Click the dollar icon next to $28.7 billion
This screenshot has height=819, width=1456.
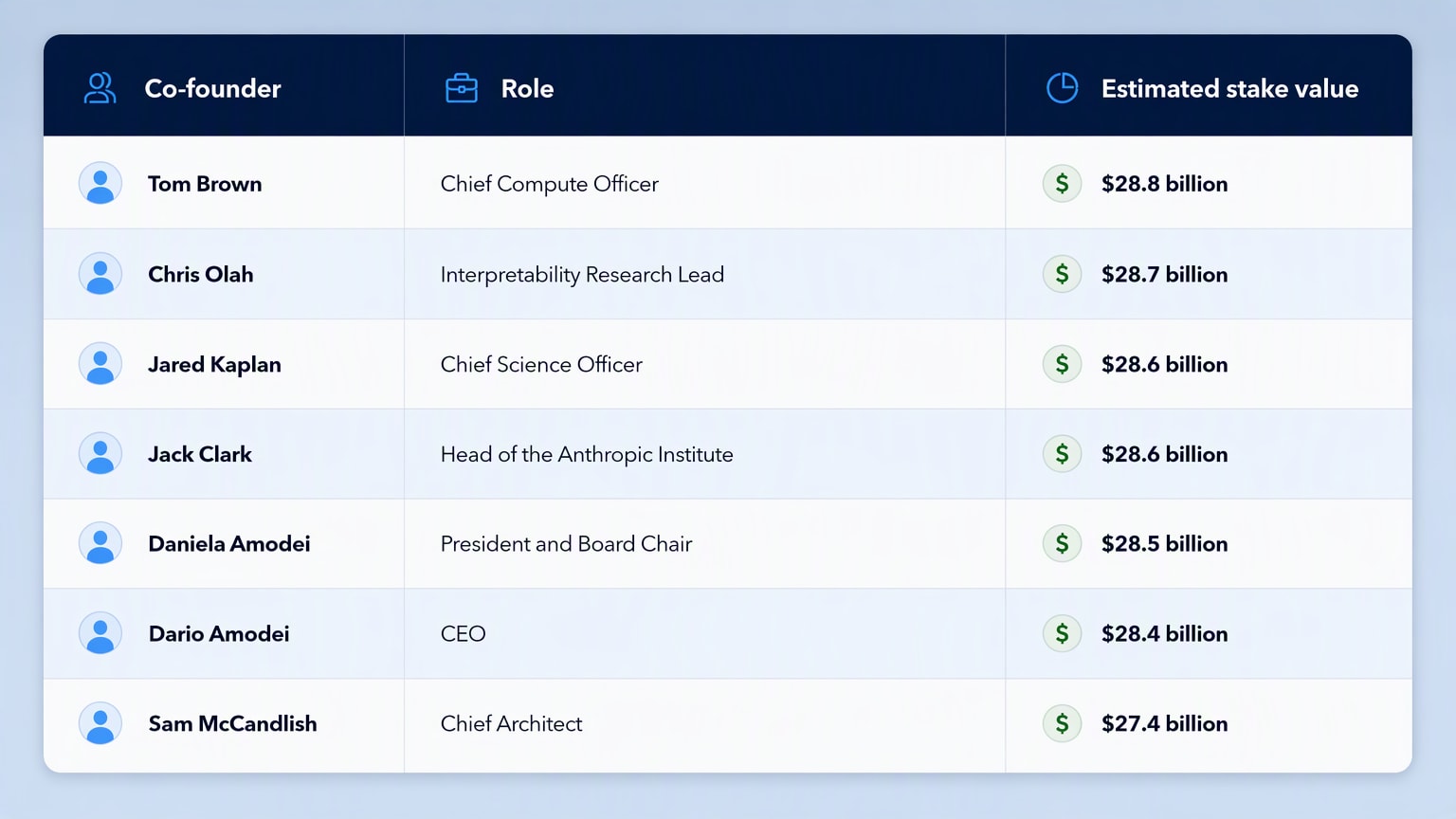coord(1063,274)
